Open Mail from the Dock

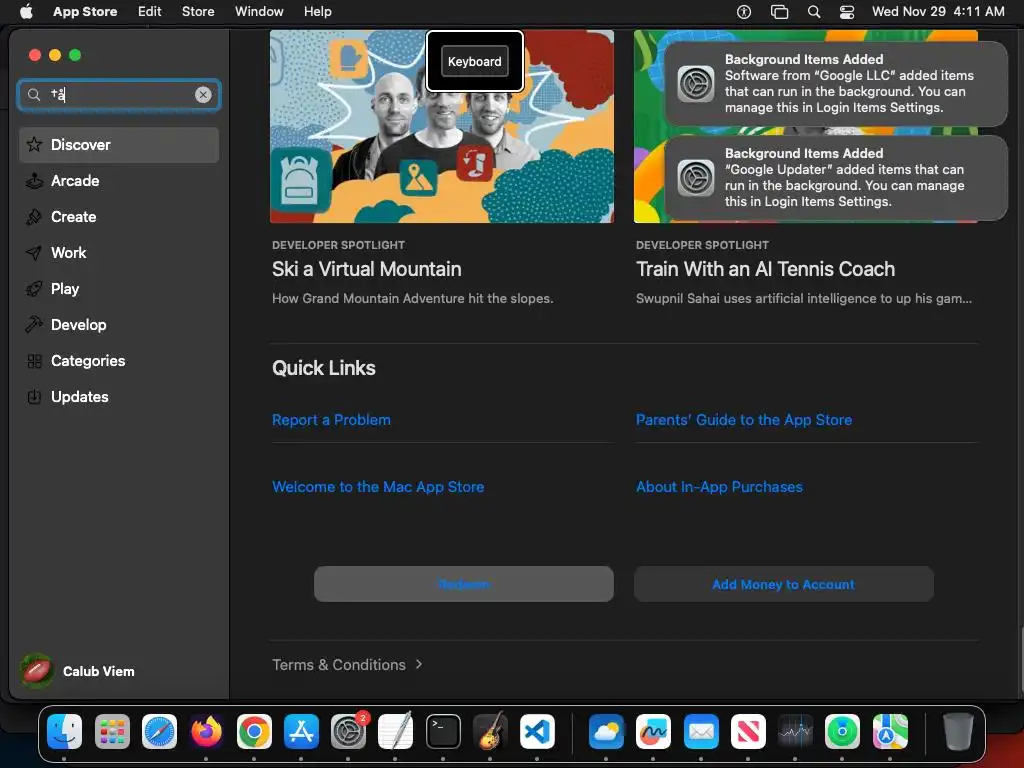tap(701, 731)
